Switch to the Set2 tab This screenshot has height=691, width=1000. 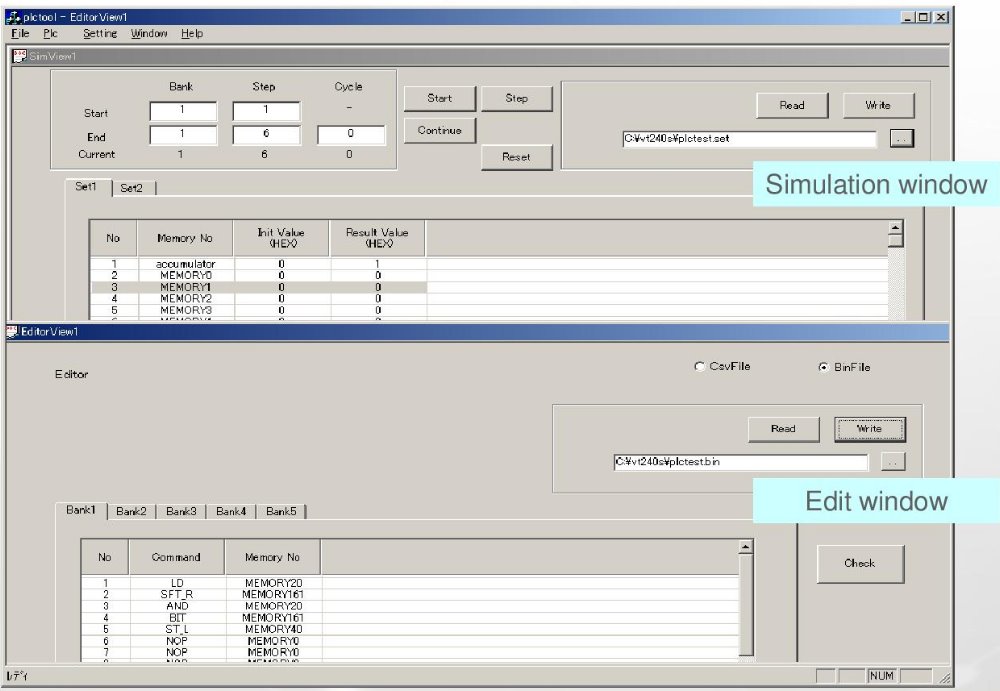click(x=131, y=188)
